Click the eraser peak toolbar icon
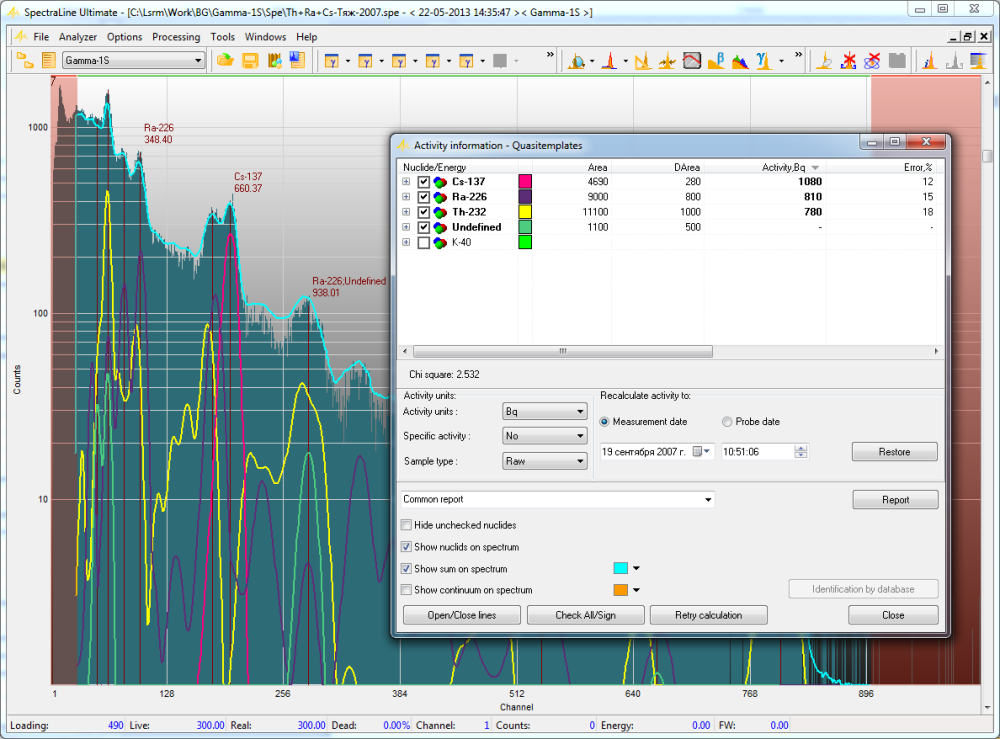This screenshot has height=739, width=1000. pos(824,61)
